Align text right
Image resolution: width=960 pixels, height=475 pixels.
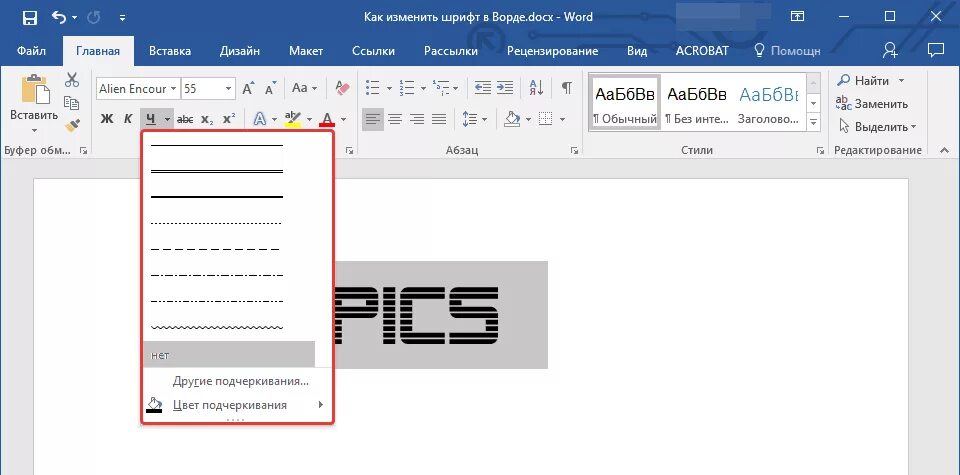417,119
